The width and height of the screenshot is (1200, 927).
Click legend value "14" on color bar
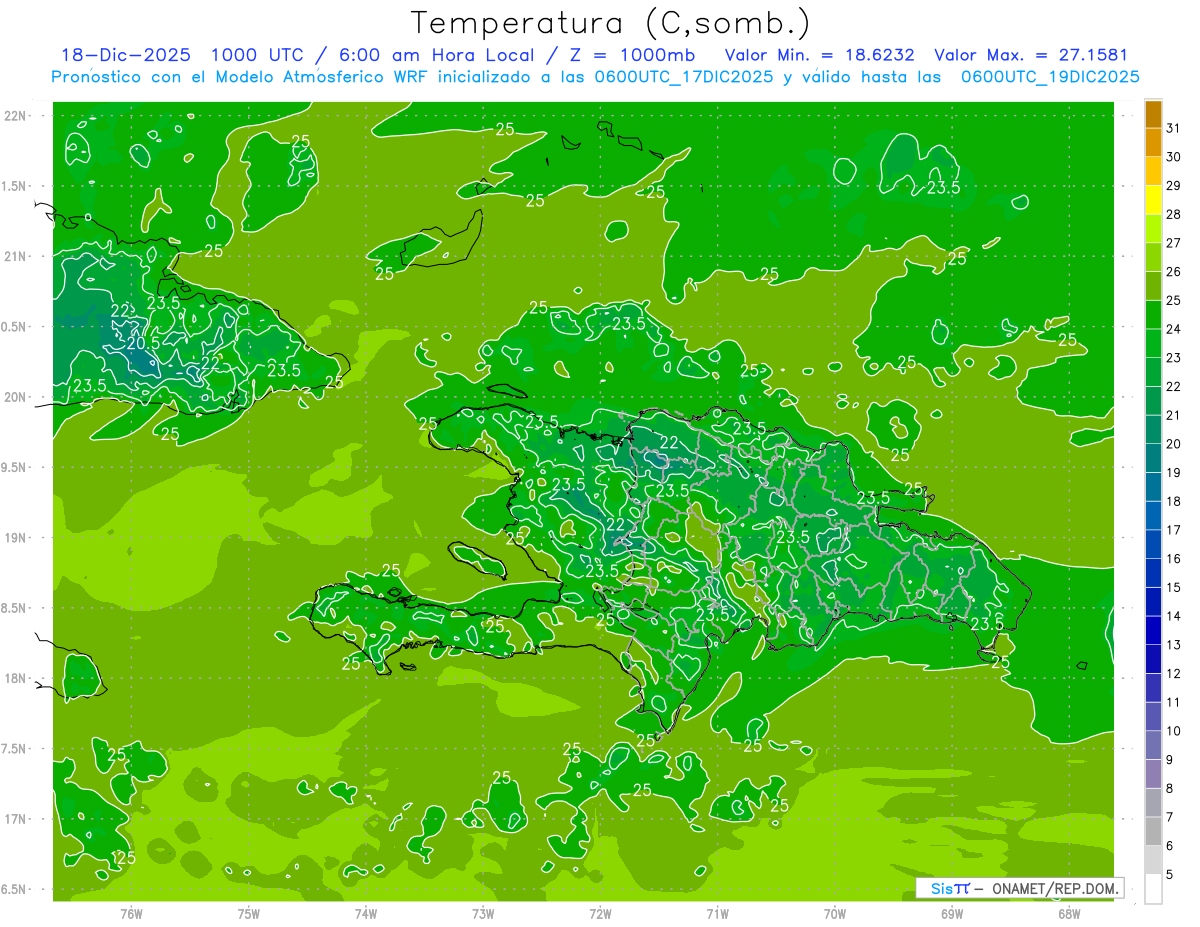click(1174, 616)
